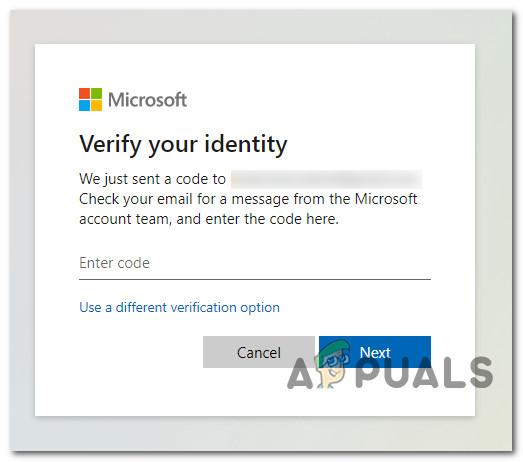This screenshot has height=462, width=523.
Task: Click the yellow square of Microsoft logo
Action: click(x=96, y=105)
